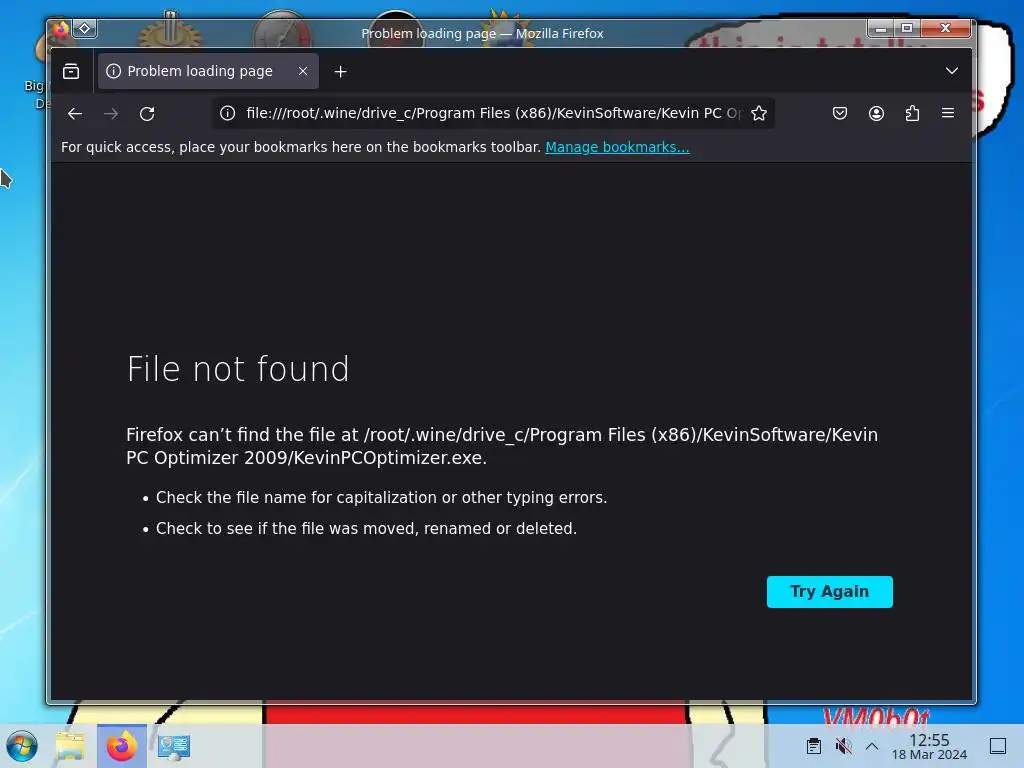Click the Firefox titlebar window menu icon
Screen dimensions: 1024x768
click(61, 29)
